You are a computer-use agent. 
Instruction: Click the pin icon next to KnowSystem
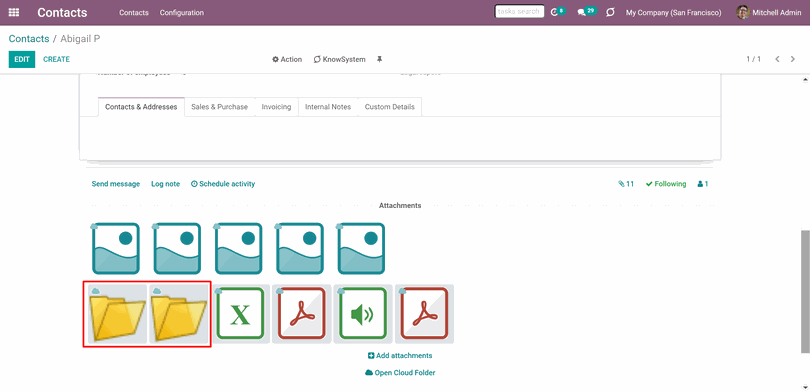[x=379, y=59]
